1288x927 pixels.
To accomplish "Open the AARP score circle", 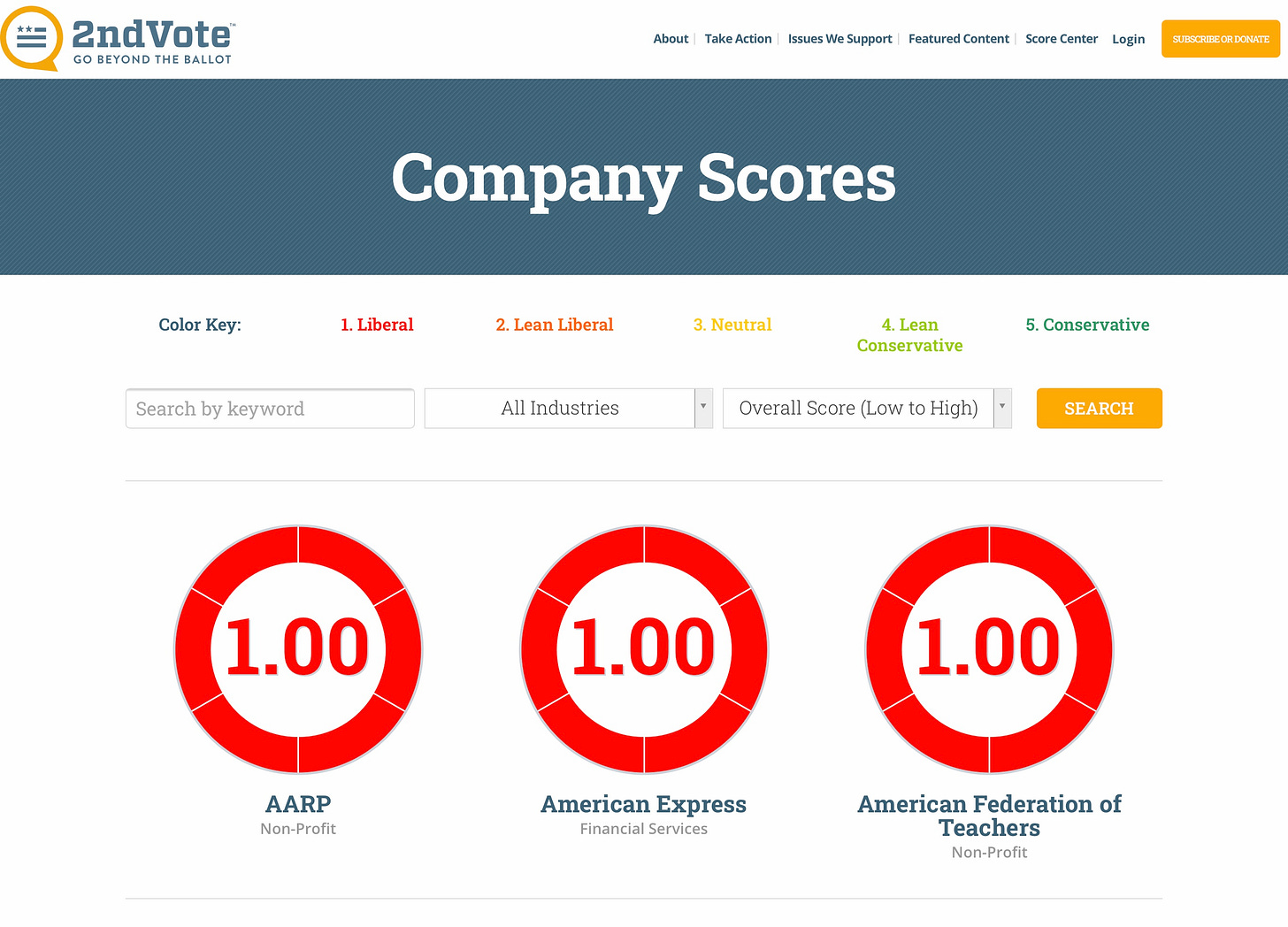I will [298, 649].
